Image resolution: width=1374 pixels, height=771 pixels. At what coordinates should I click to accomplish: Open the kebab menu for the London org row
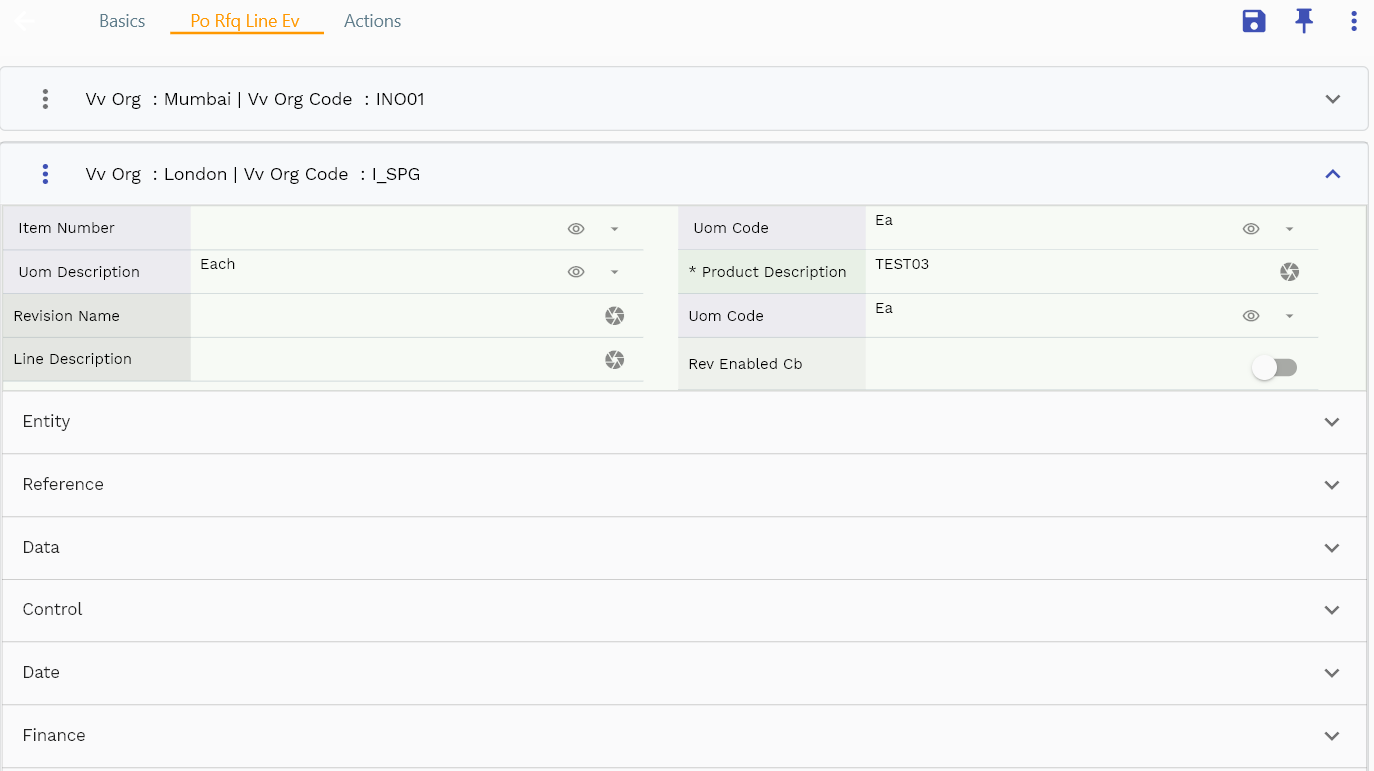tap(45, 173)
